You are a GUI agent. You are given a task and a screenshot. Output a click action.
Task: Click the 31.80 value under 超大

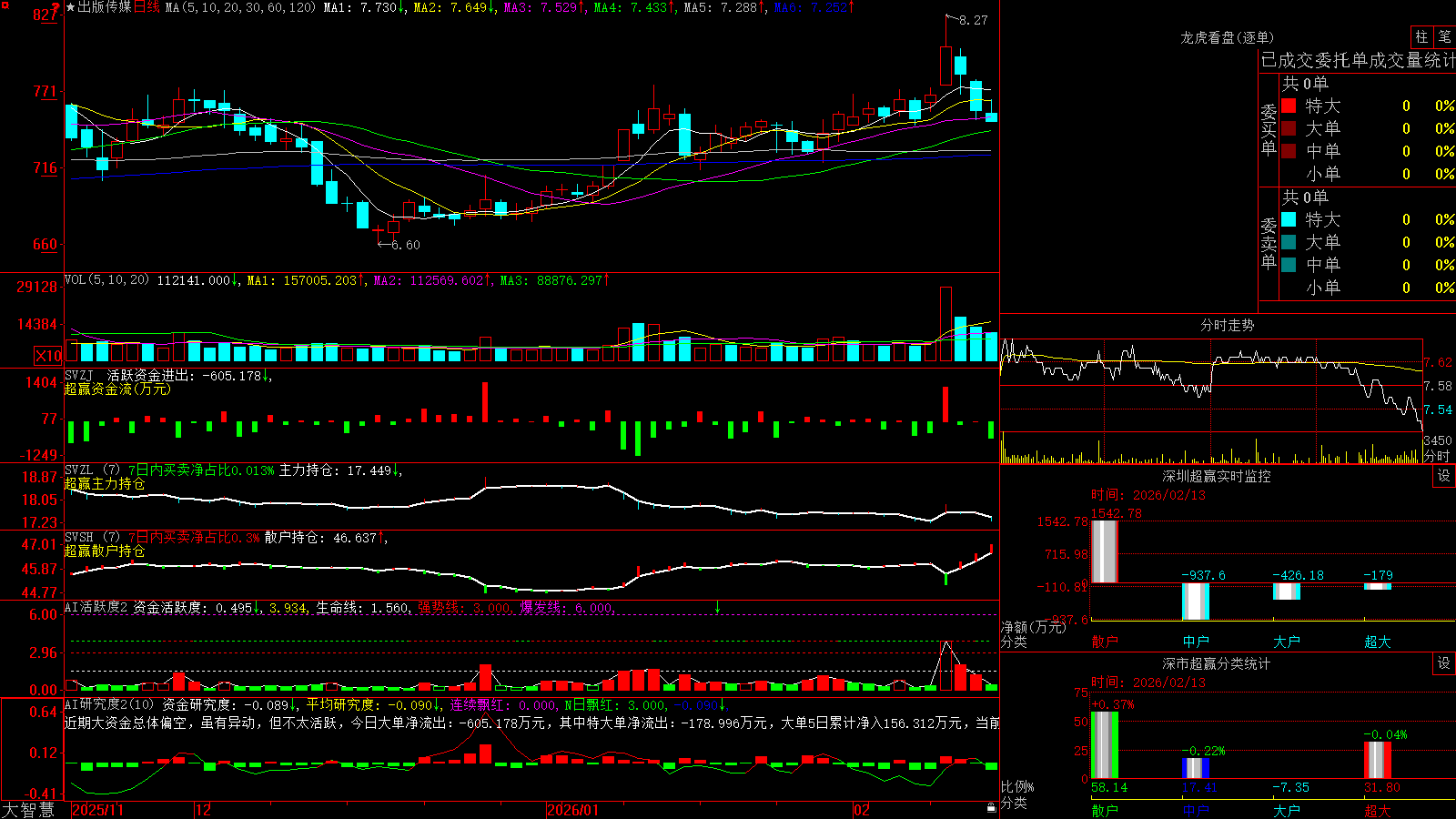(x=1382, y=787)
